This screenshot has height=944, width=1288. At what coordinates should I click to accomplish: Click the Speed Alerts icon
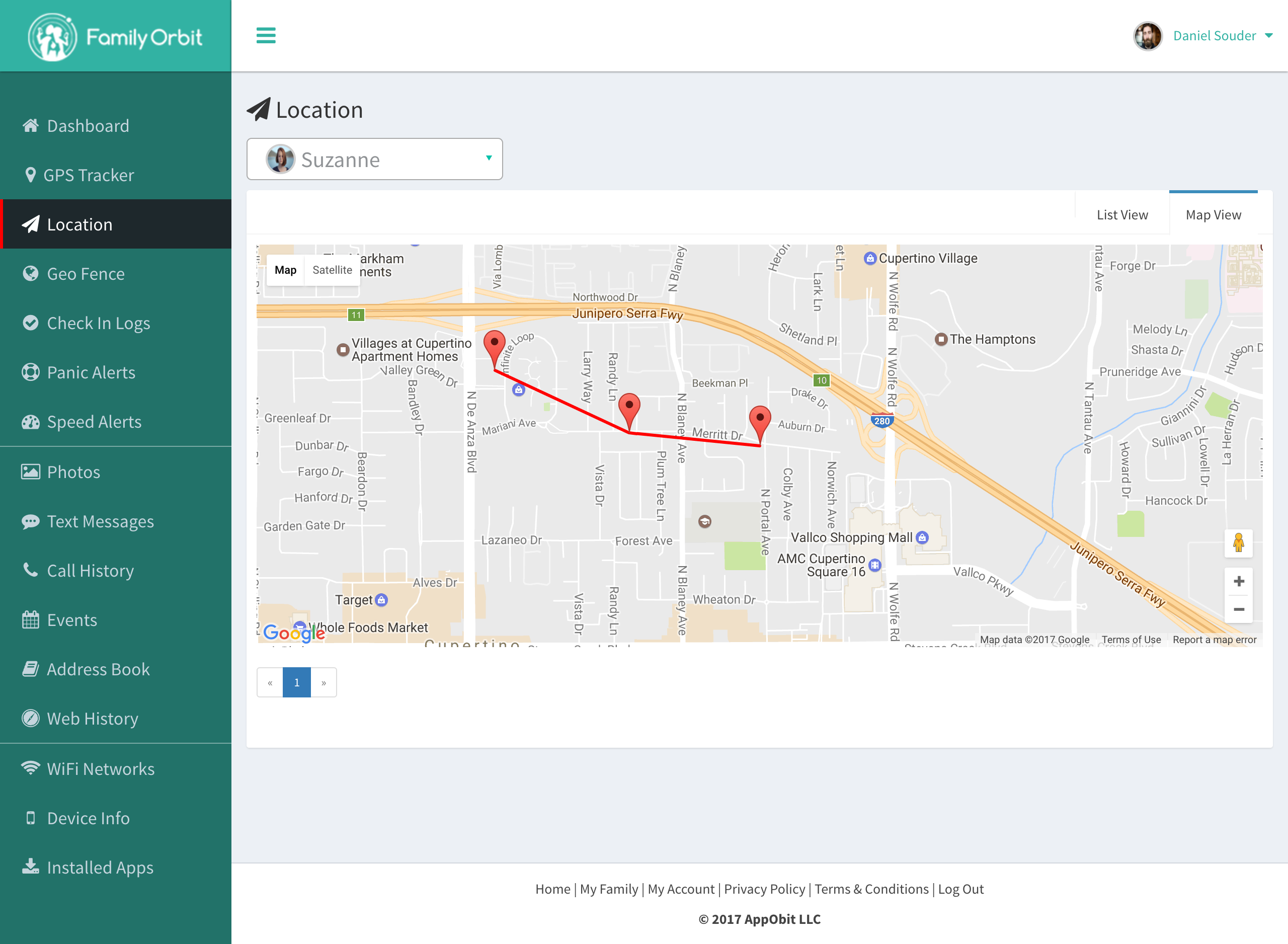(30, 421)
